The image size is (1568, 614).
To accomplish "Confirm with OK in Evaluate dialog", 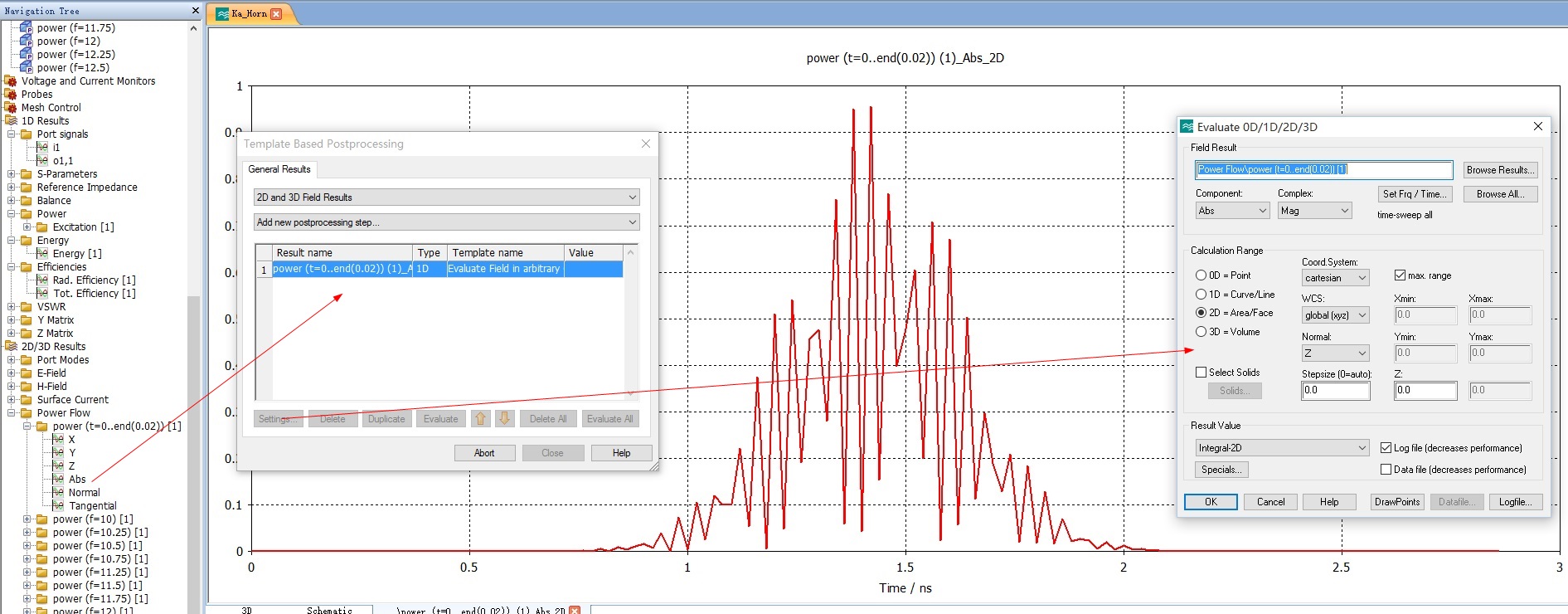I will point(1211,502).
